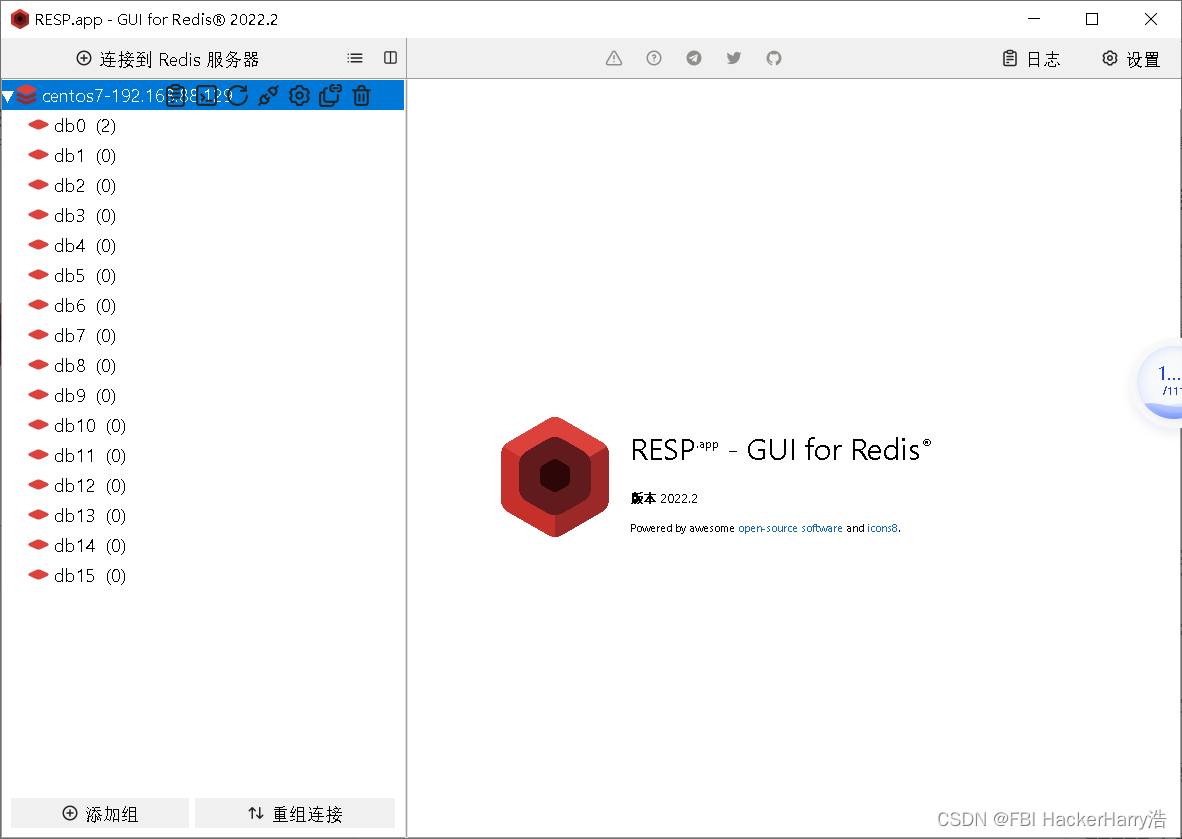1182x839 pixels.
Task: Delete the centos7 connection via trash icon
Action: [361, 95]
